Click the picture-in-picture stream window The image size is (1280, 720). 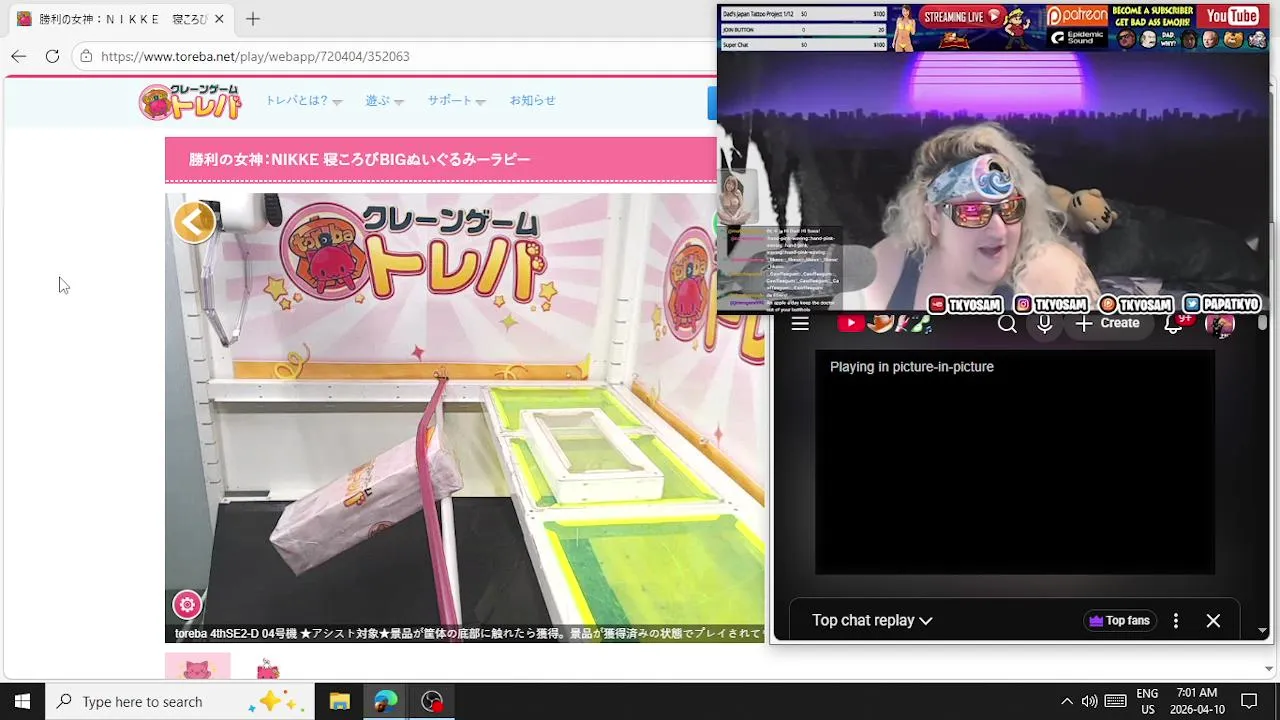pos(993,158)
